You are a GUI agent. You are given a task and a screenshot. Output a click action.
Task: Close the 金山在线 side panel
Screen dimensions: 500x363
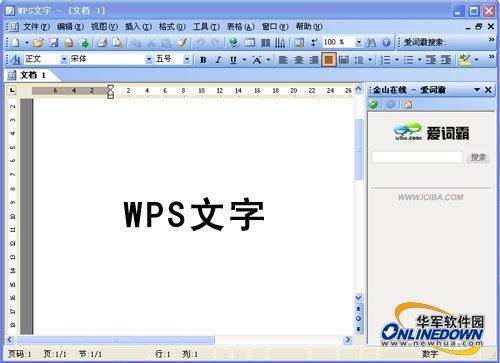488,89
